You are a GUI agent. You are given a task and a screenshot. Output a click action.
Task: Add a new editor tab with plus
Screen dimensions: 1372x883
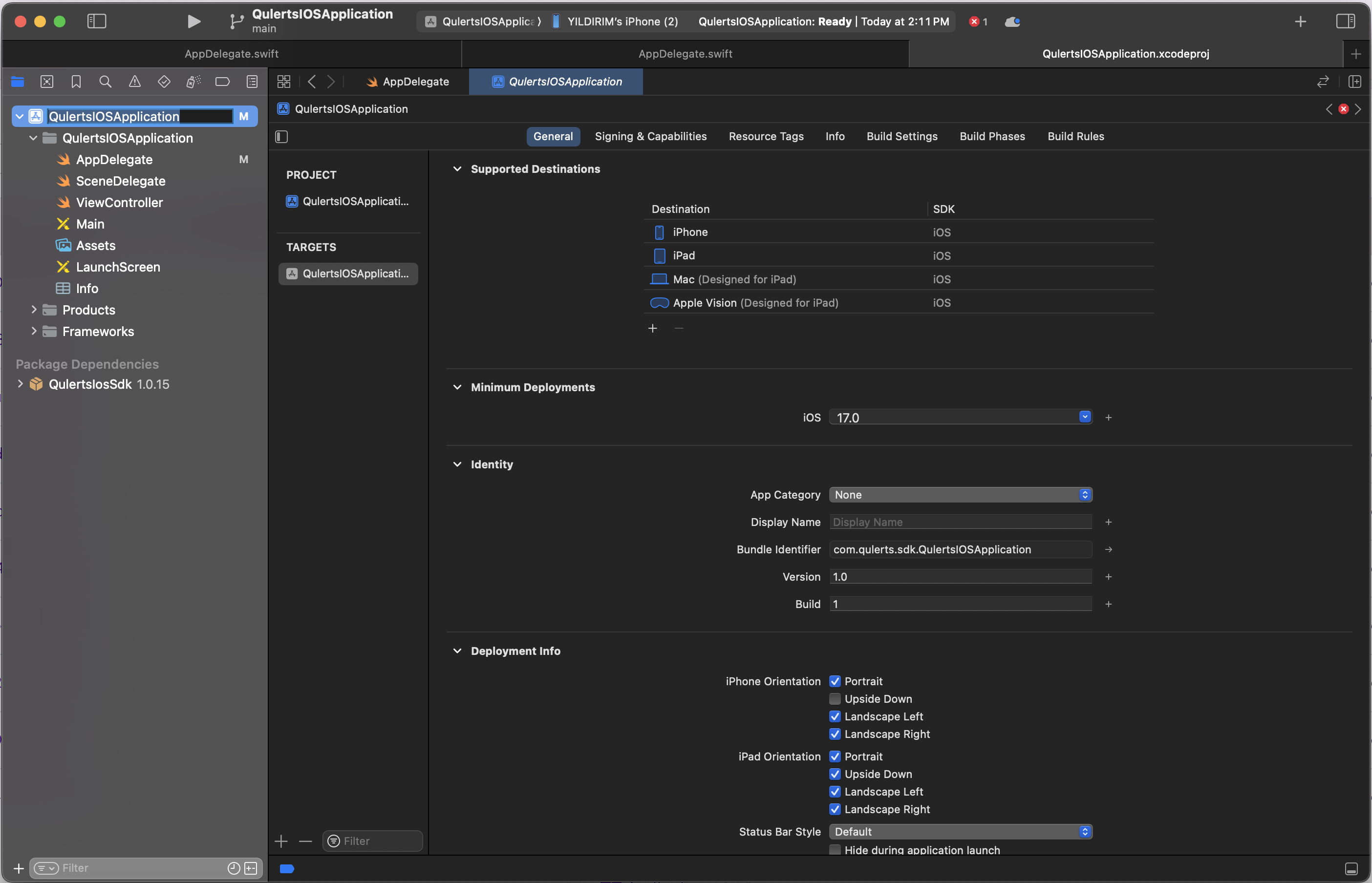1356,54
